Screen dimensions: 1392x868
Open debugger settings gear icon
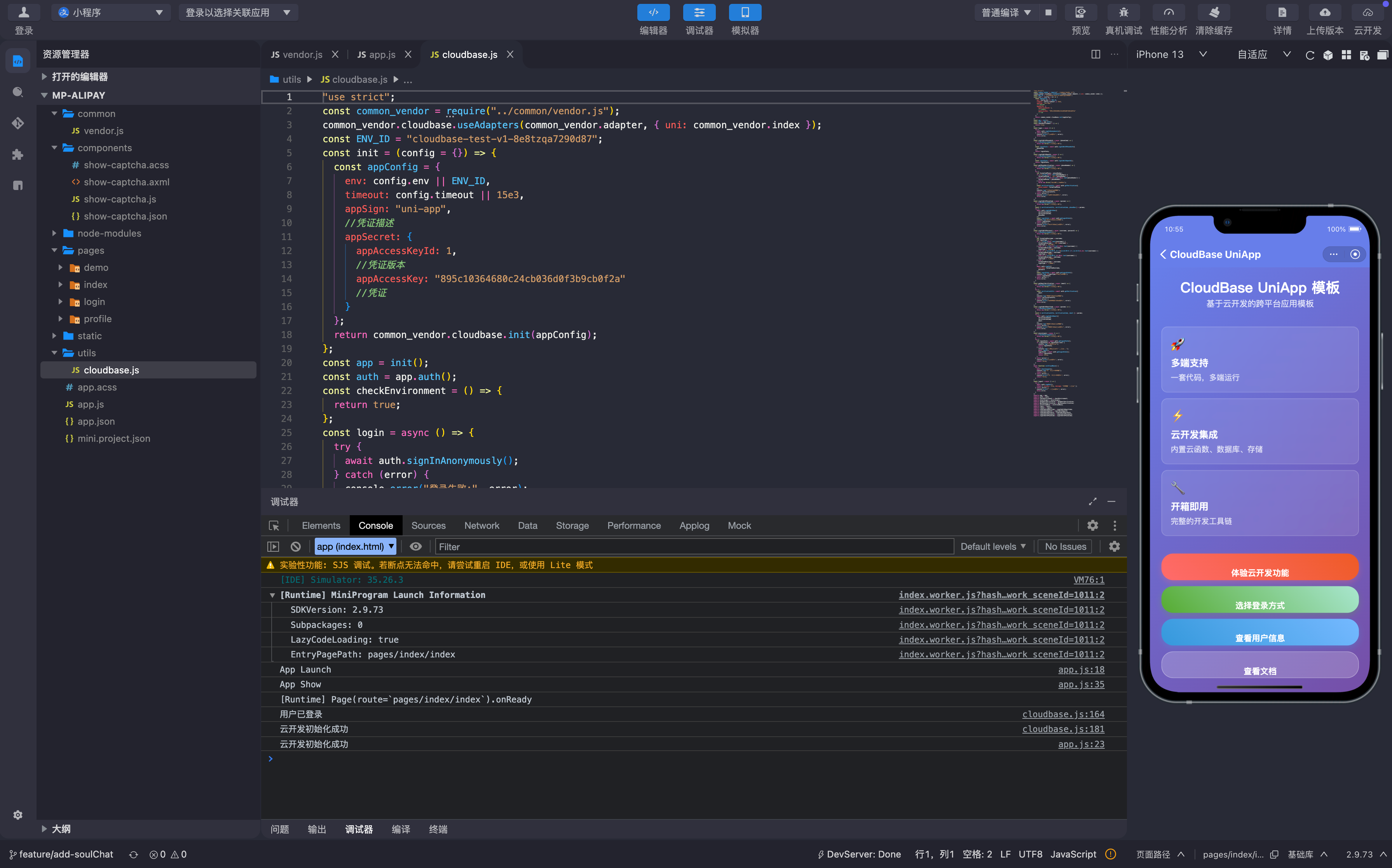(1092, 525)
